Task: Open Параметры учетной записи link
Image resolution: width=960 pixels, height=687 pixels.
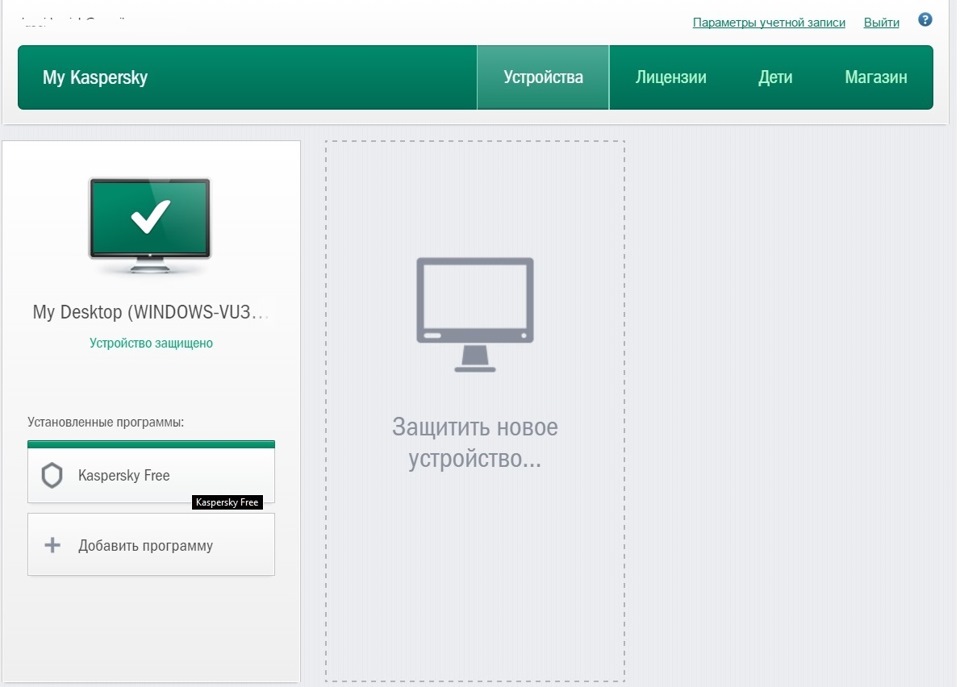Action: click(768, 23)
